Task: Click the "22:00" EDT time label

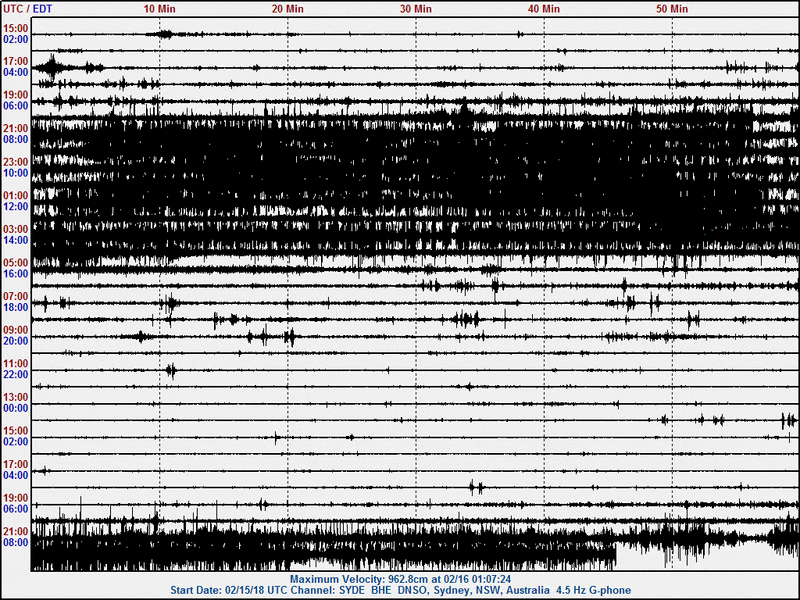Action: (16, 374)
